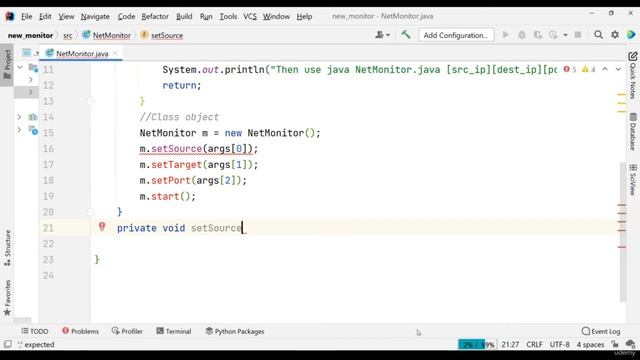Change the 4 spaces indent setting
Screen dimensions: 640x360
(x=590, y=344)
